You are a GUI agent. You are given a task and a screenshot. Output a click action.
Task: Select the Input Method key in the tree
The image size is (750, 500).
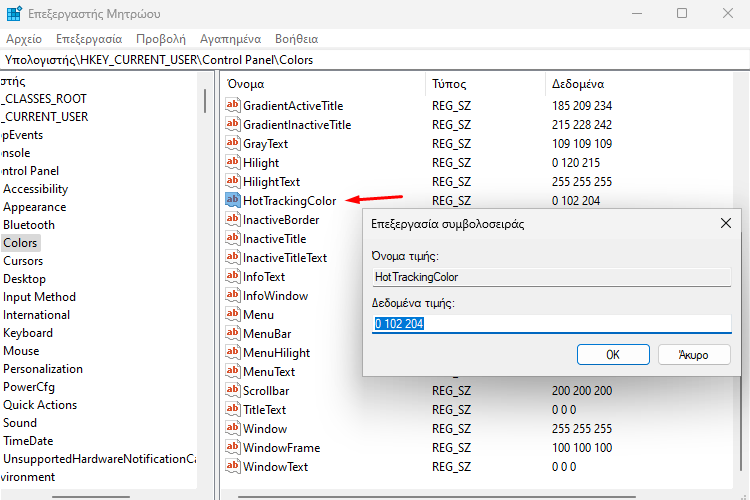pyautogui.click(x=39, y=297)
